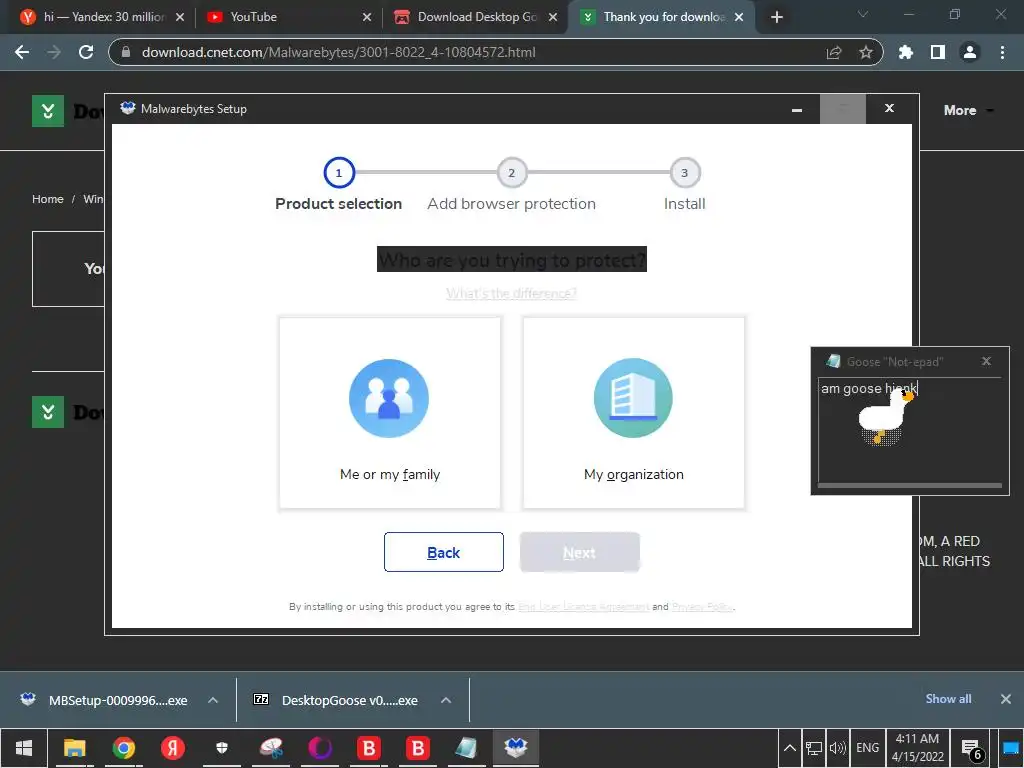Open Windows Security shield taskbar icon
The image size is (1024, 768).
(x=222, y=748)
